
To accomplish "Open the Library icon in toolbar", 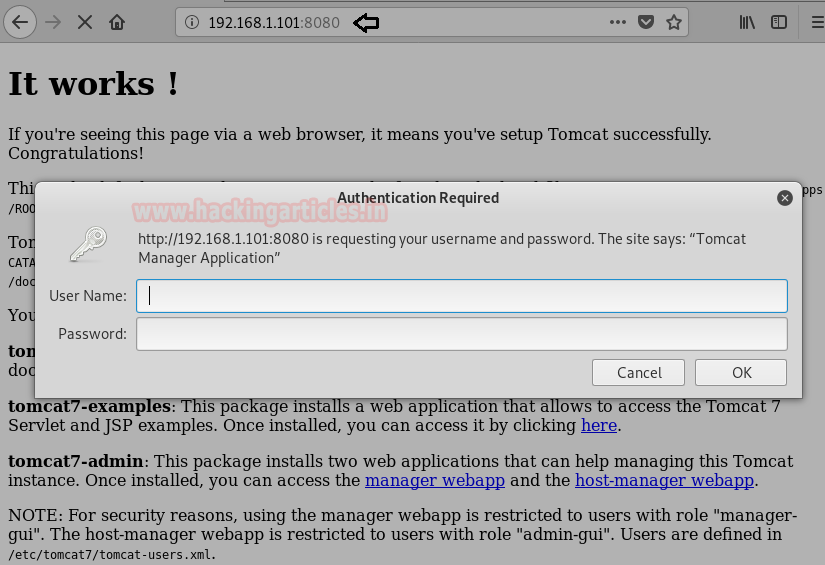I will pos(747,22).
